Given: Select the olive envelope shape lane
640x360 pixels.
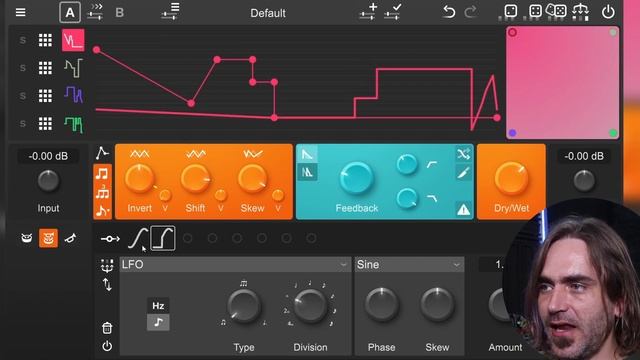Looking at the screenshot, I should (x=73, y=68).
